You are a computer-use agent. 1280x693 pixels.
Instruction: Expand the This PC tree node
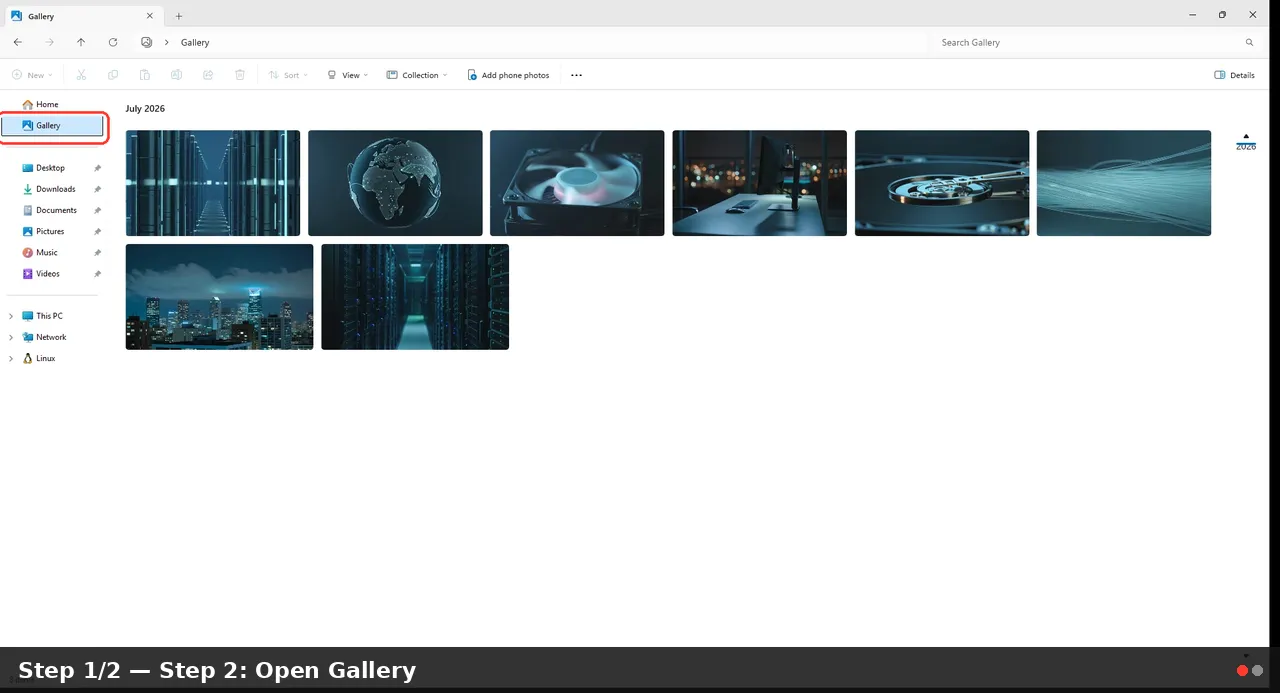pyautogui.click(x=11, y=316)
